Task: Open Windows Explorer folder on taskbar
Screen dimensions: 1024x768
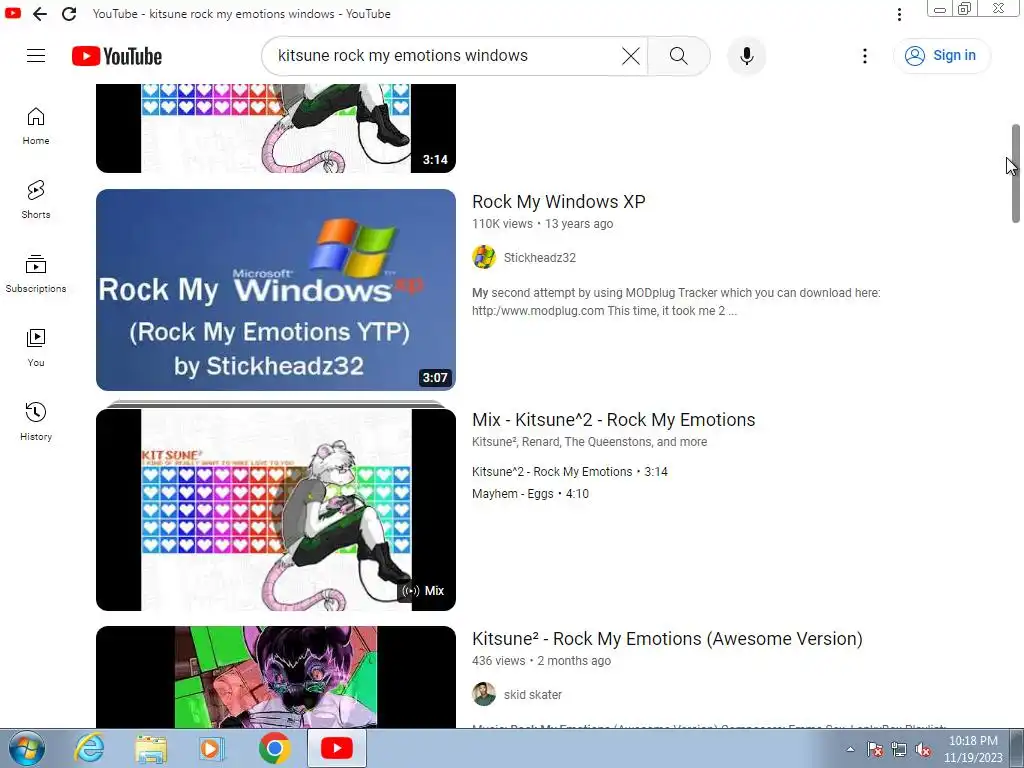Action: click(151, 748)
